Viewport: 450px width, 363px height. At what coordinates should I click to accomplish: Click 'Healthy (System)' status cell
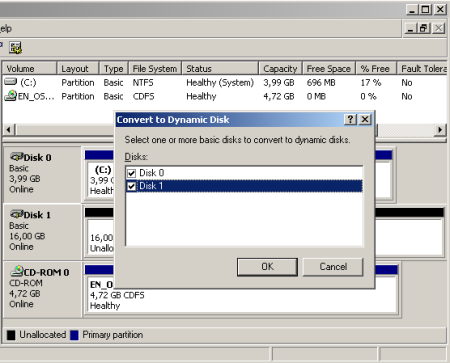click(220, 82)
